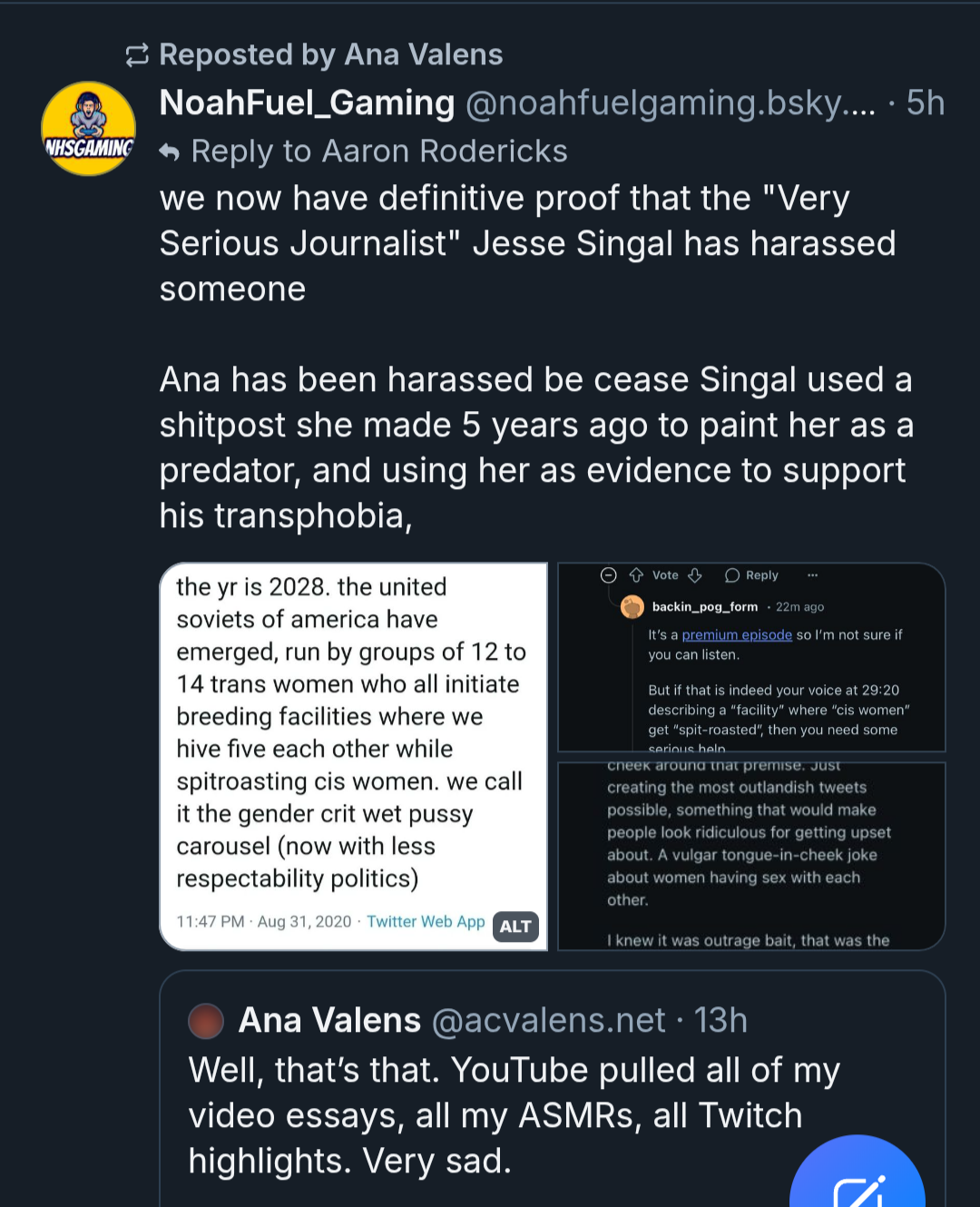Show ALT text for the tweet image

(x=515, y=927)
